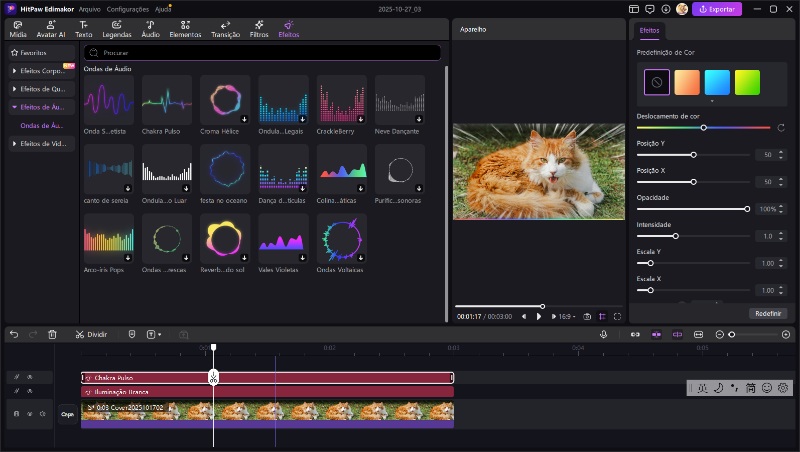Expand the Efeitos Corporais category

42,72
